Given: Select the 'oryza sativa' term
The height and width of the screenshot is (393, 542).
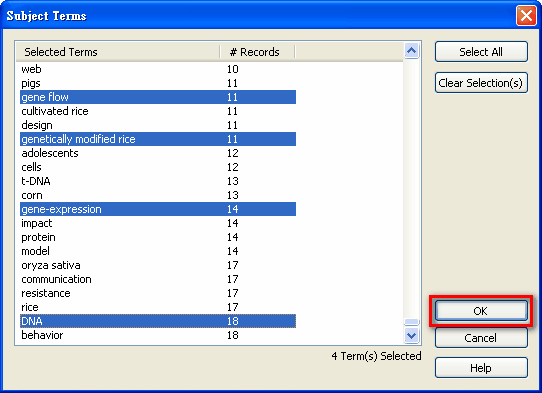Looking at the screenshot, I should pos(158,265).
